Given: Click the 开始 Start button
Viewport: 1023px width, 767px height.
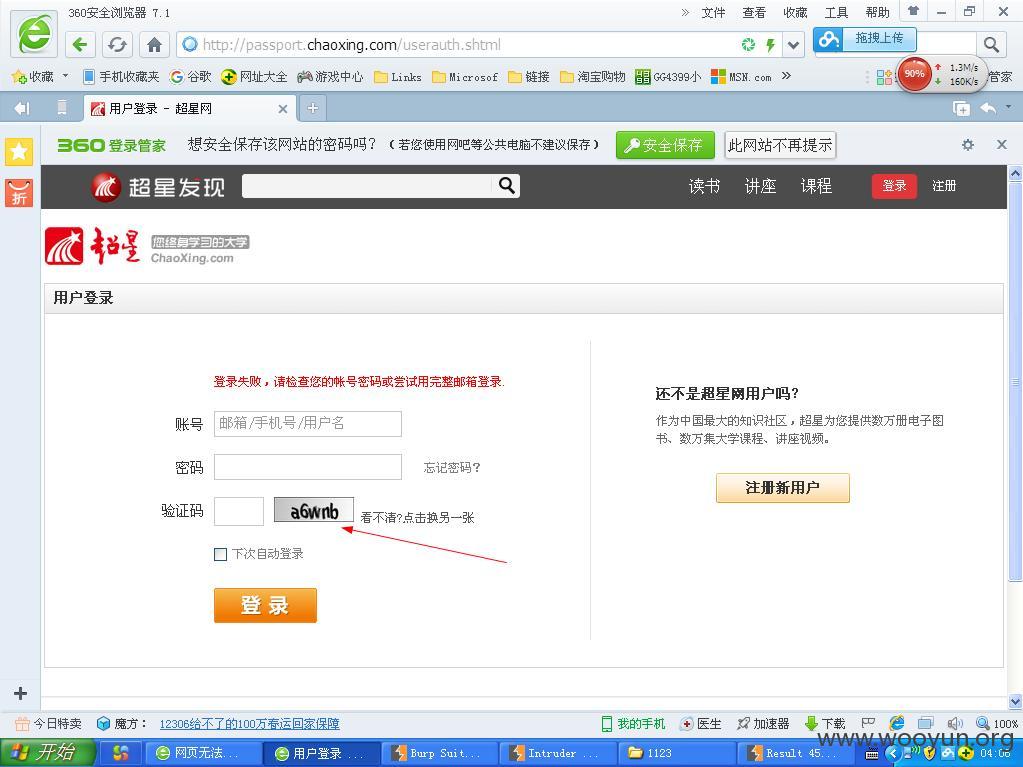Looking at the screenshot, I should (48, 753).
